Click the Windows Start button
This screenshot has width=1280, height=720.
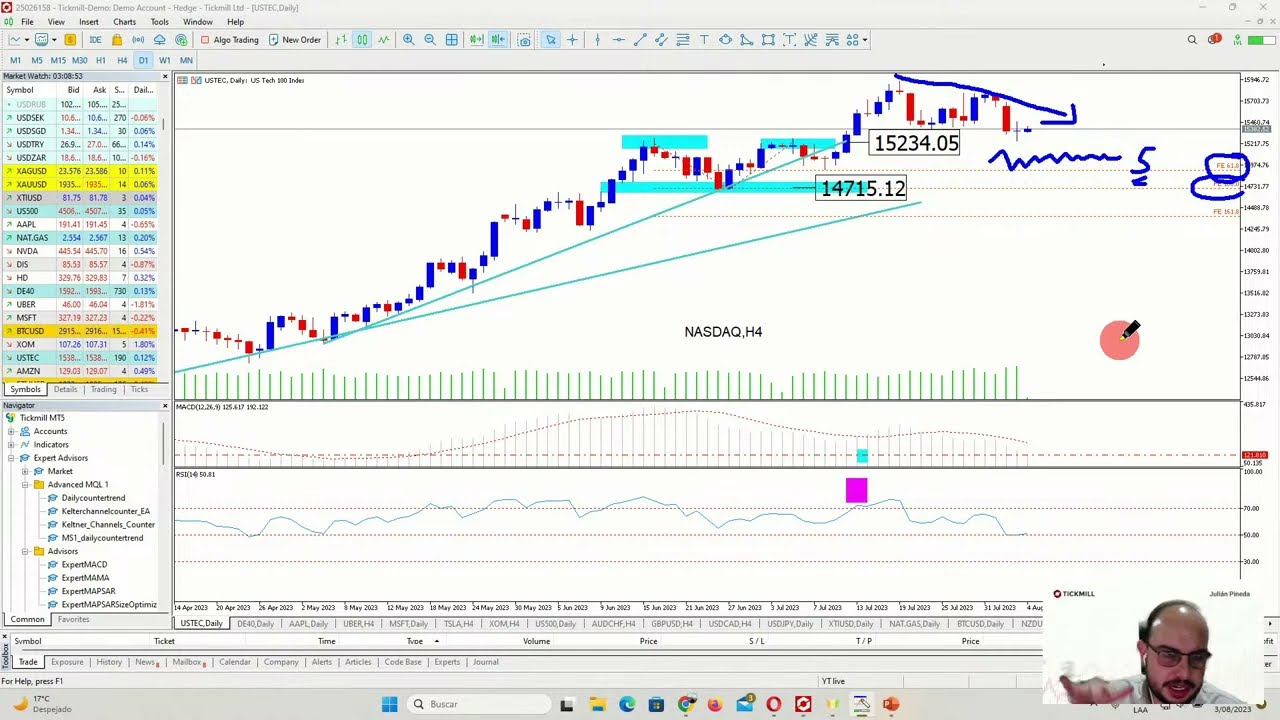click(390, 704)
